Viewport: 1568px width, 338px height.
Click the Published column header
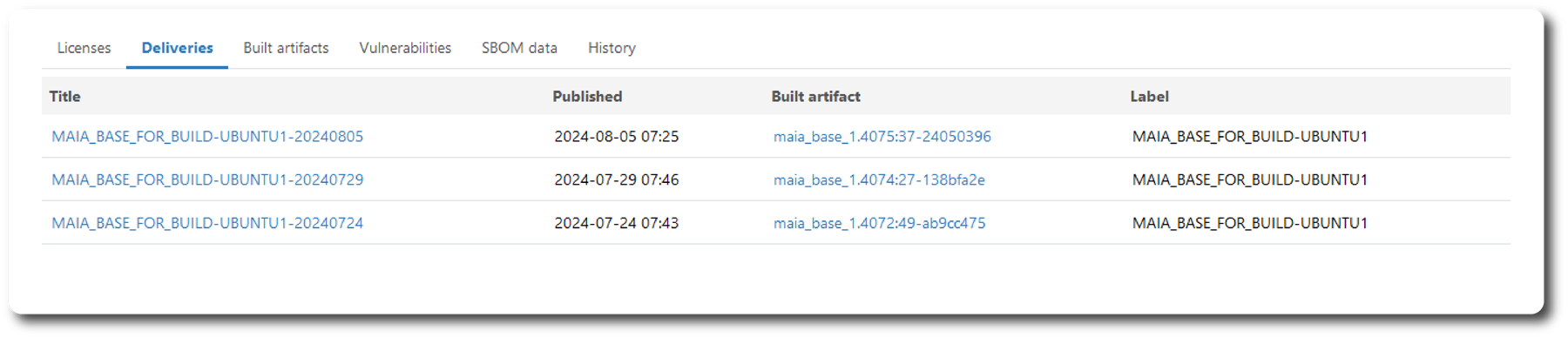(587, 97)
